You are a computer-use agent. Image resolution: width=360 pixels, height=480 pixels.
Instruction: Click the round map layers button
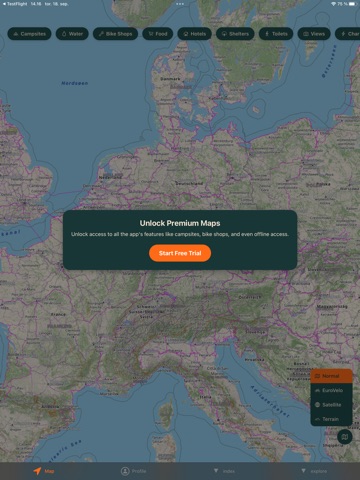[345, 436]
